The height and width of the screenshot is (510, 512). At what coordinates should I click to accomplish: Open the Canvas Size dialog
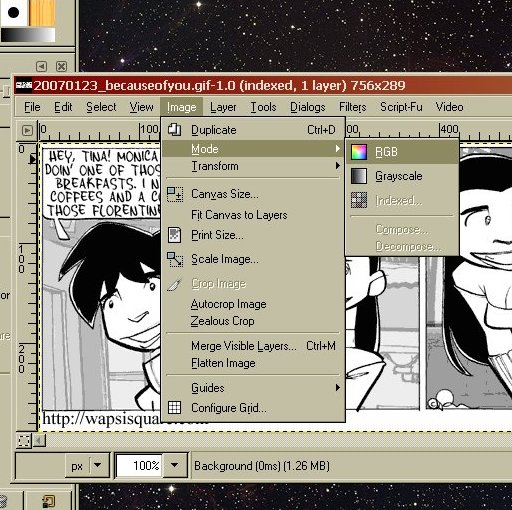pyautogui.click(x=253, y=194)
